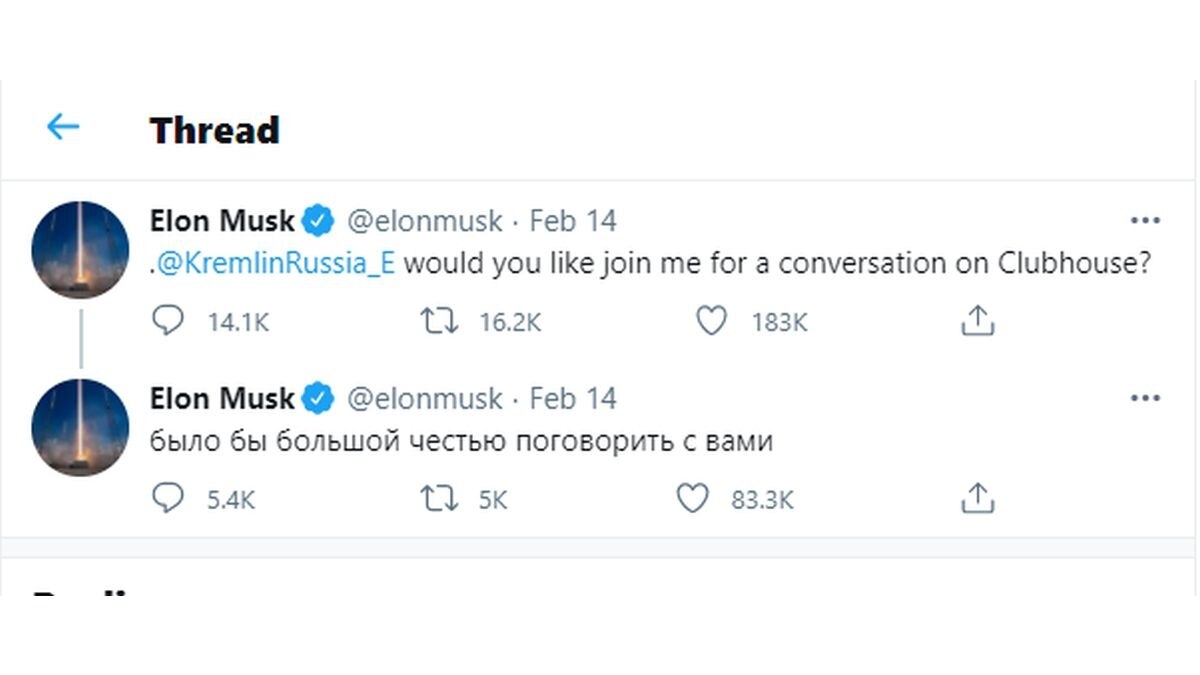1200x675 pixels.
Task: Open more options on first tweet
Action: tap(1144, 221)
